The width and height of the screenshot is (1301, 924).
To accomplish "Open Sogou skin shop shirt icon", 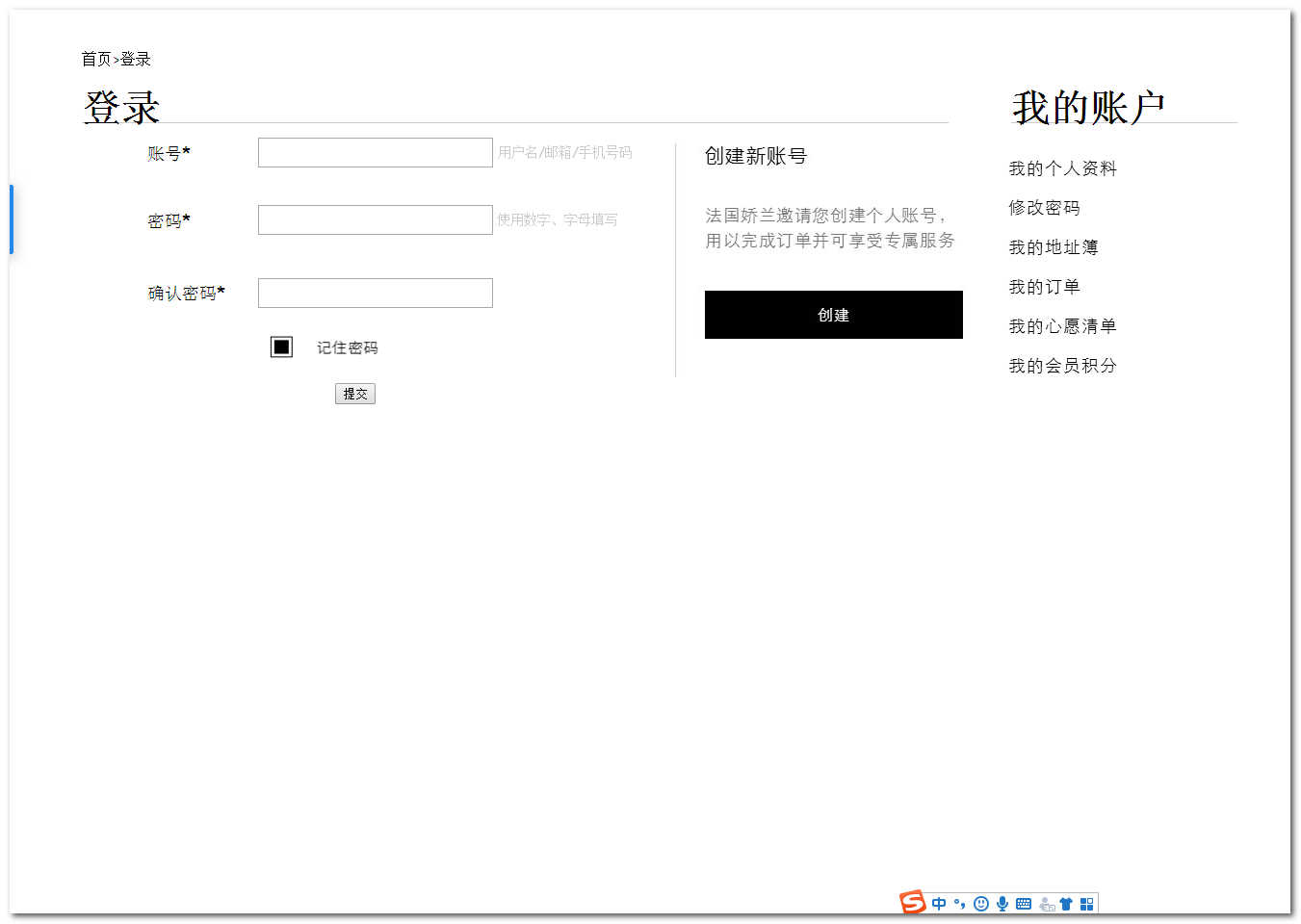I will point(1066,904).
